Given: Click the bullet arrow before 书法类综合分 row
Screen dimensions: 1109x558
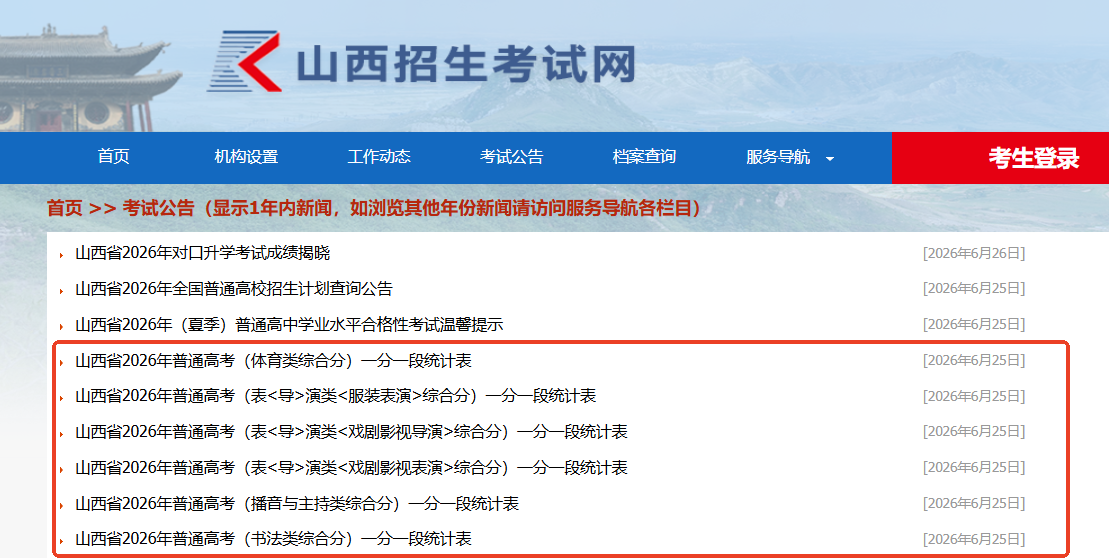Looking at the screenshot, I should (x=62, y=541).
